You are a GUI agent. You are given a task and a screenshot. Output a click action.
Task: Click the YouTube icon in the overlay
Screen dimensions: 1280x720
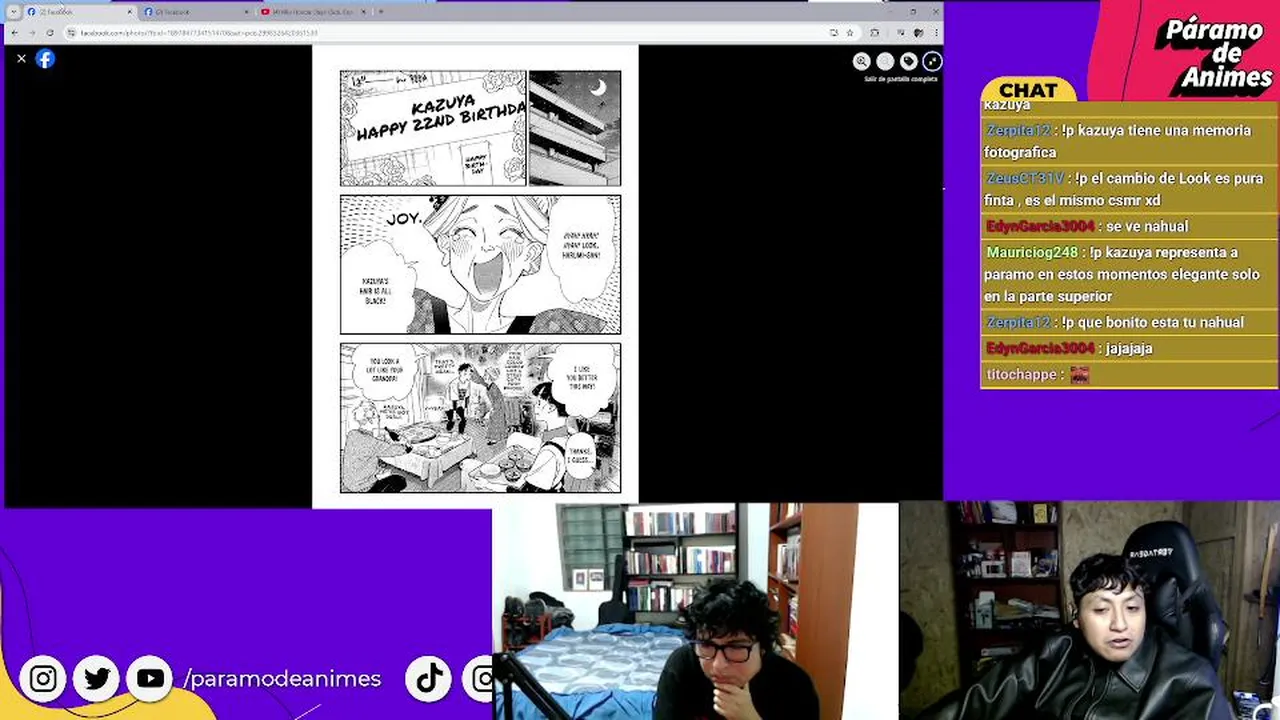tap(151, 679)
